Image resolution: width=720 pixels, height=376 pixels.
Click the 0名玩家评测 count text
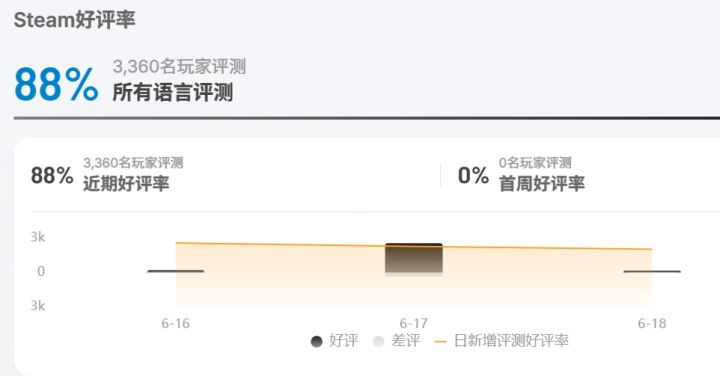535,163
